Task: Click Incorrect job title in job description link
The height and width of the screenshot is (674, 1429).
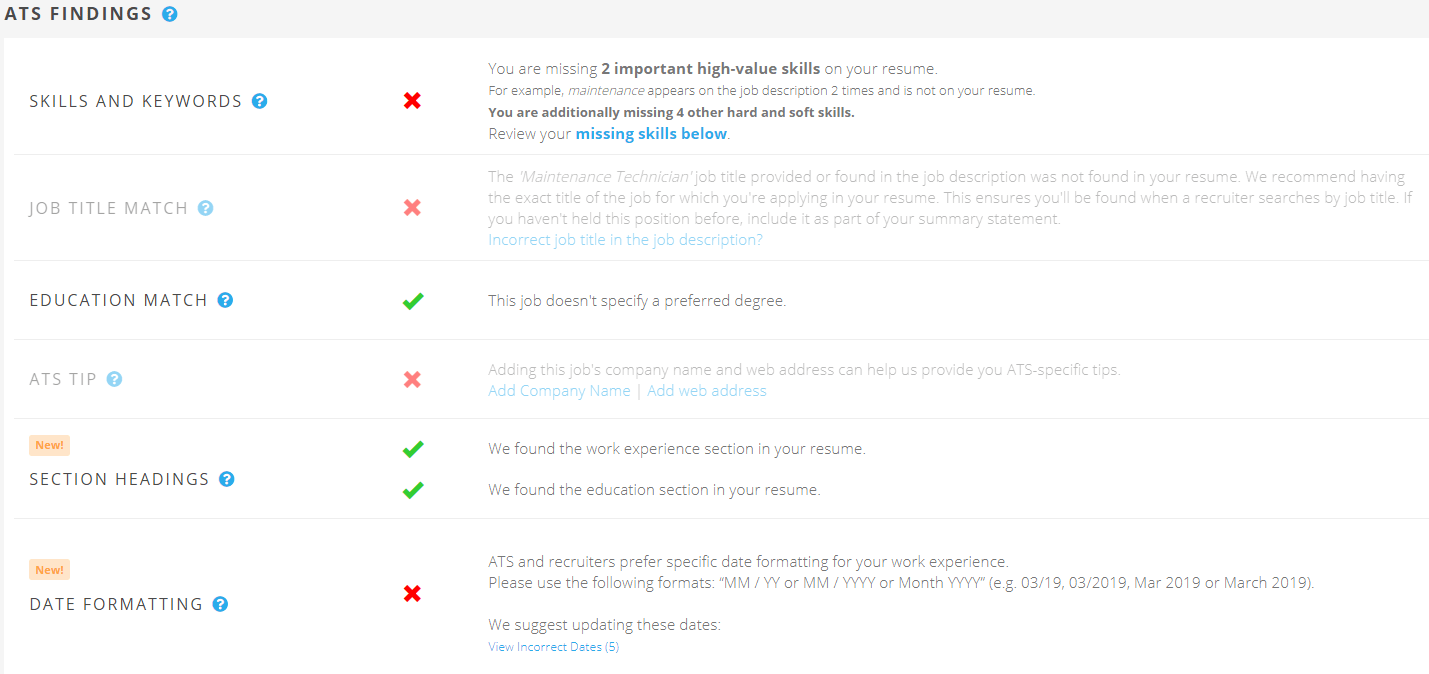Action: [x=625, y=239]
